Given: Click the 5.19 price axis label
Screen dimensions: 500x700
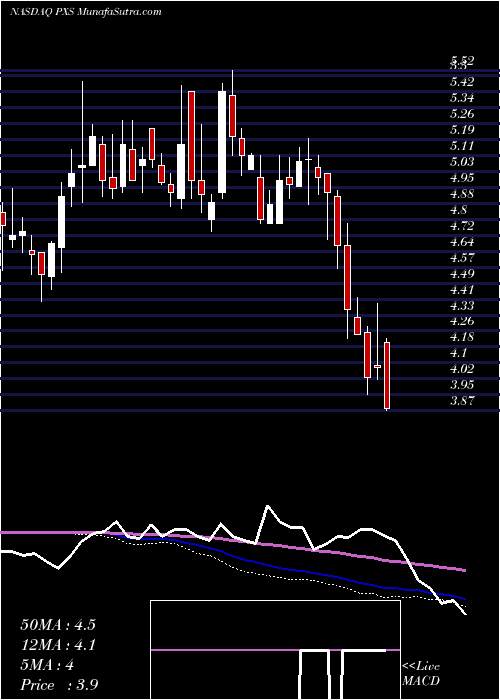Looking at the screenshot, I should coord(462,130).
